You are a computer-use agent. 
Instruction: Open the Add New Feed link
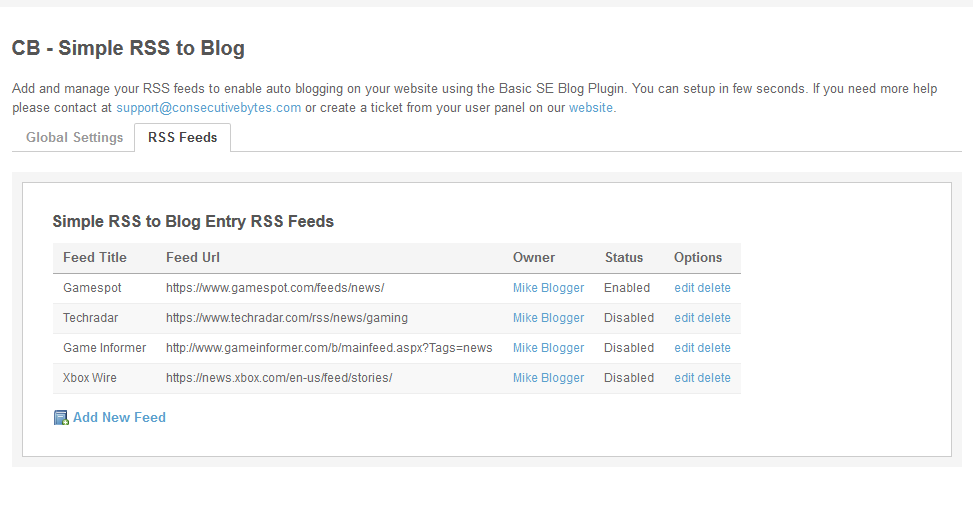pyautogui.click(x=119, y=418)
